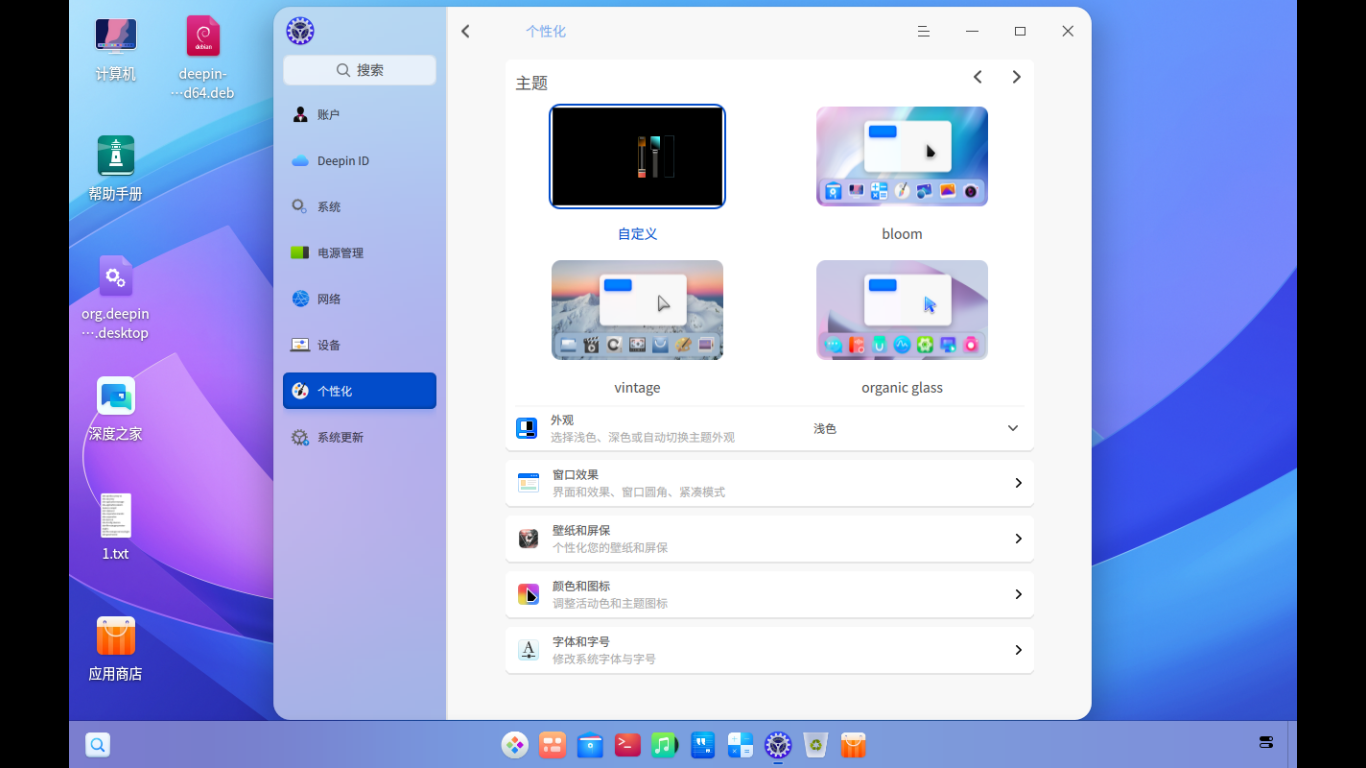Open the Deepin ID settings

click(359, 161)
